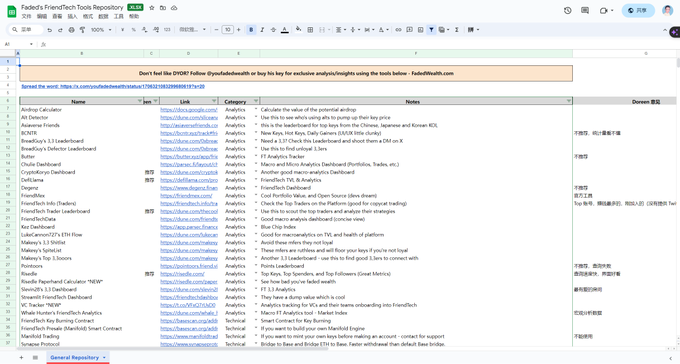The width and height of the screenshot is (680, 364).
Task: Open the text rotation dropdown
Action: pyautogui.click(x=383, y=30)
